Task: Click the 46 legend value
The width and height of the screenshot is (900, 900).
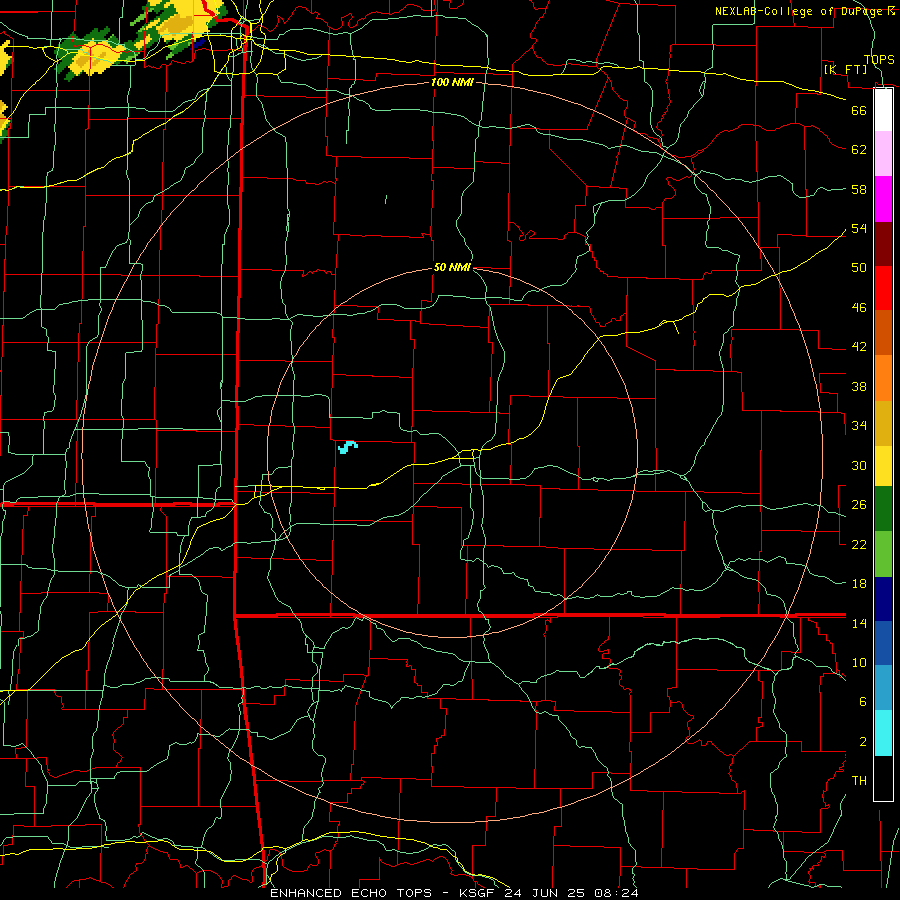Action: click(x=859, y=308)
